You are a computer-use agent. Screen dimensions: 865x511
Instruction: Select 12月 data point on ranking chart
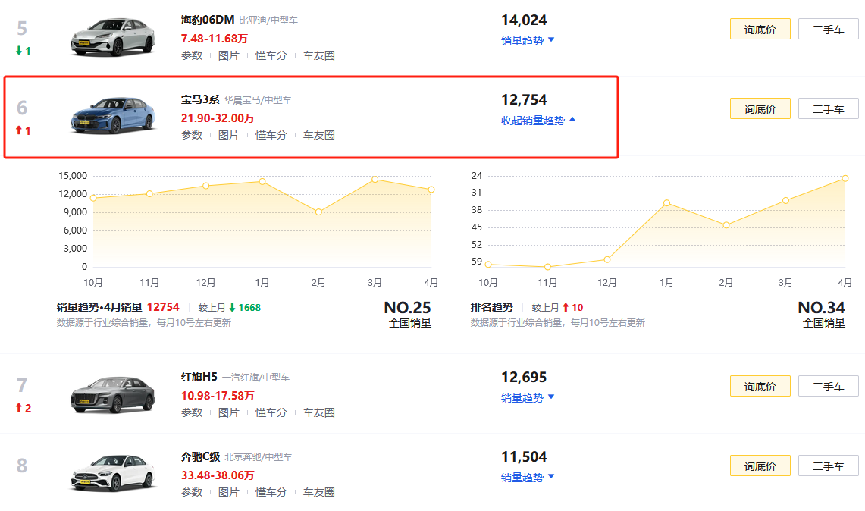tap(607, 259)
